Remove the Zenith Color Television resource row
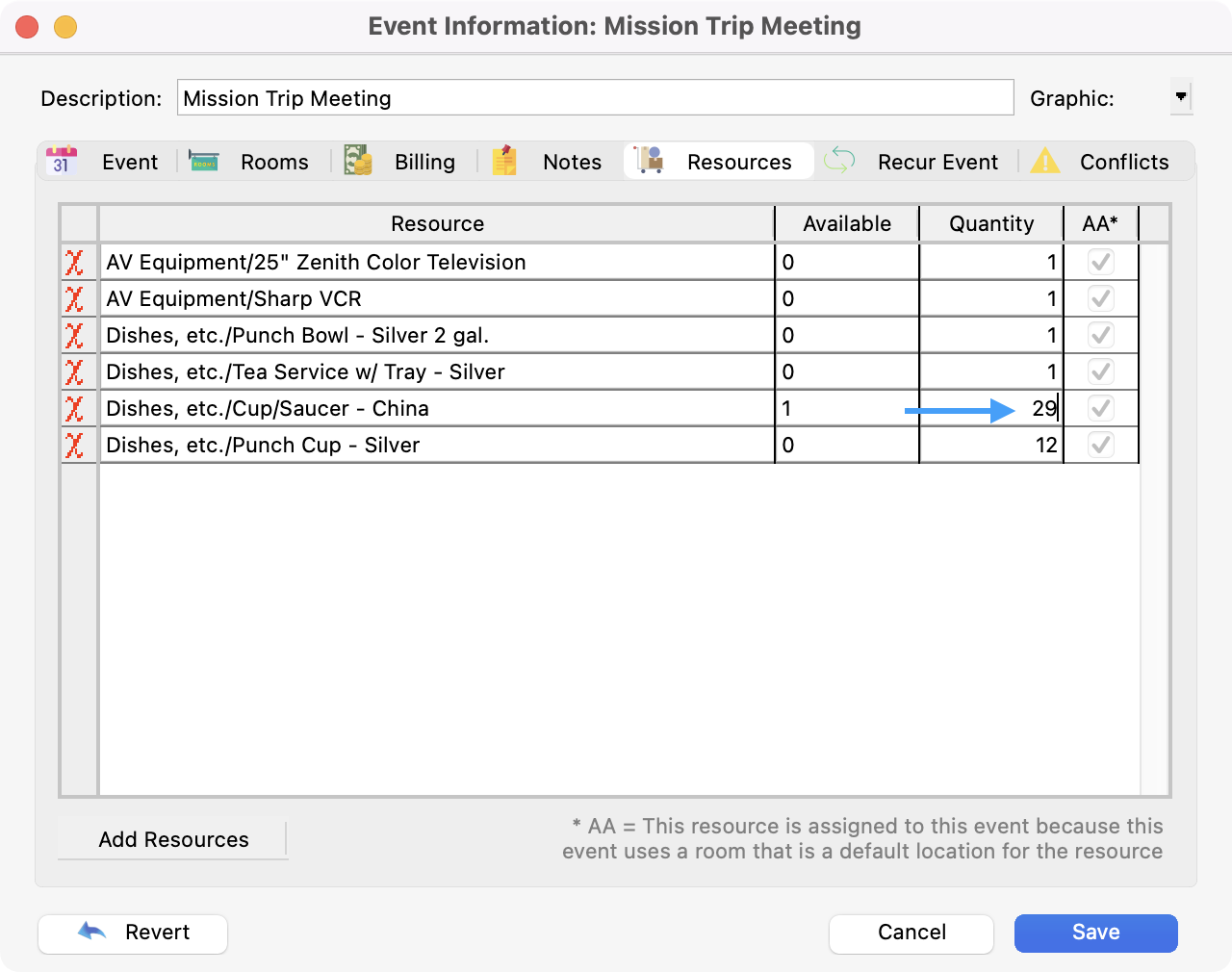 [x=74, y=263]
